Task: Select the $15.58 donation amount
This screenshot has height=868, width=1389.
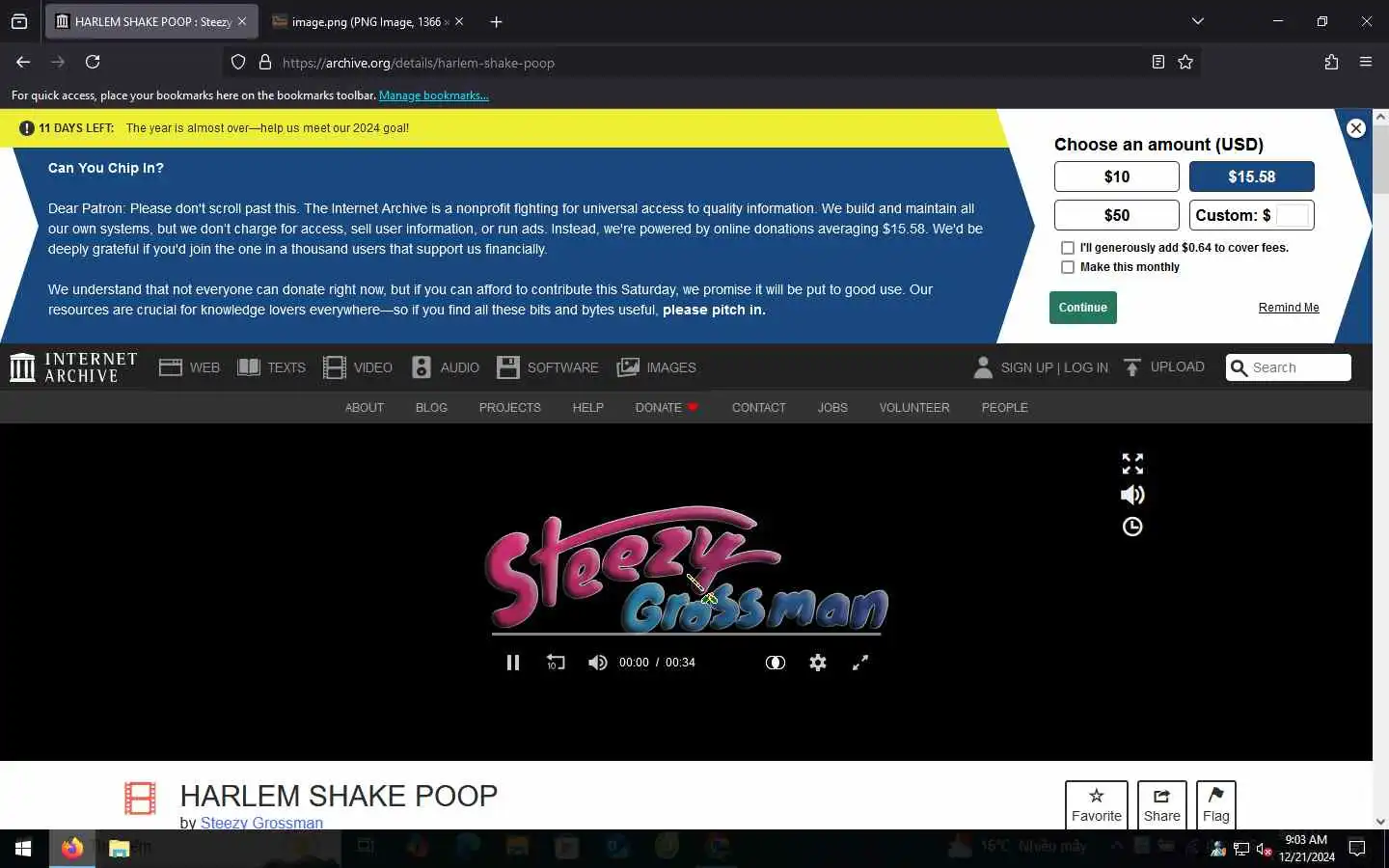Action: pyautogui.click(x=1252, y=176)
